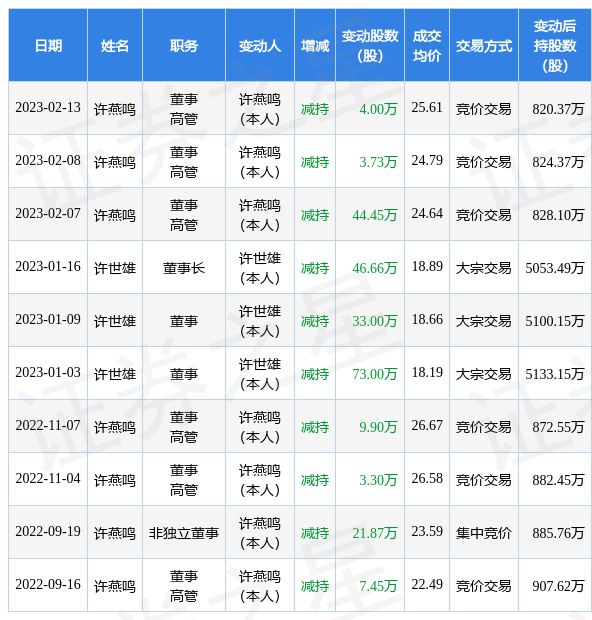Select the 5133.15万 holding value
This screenshot has height=620, width=592.
coord(554,374)
